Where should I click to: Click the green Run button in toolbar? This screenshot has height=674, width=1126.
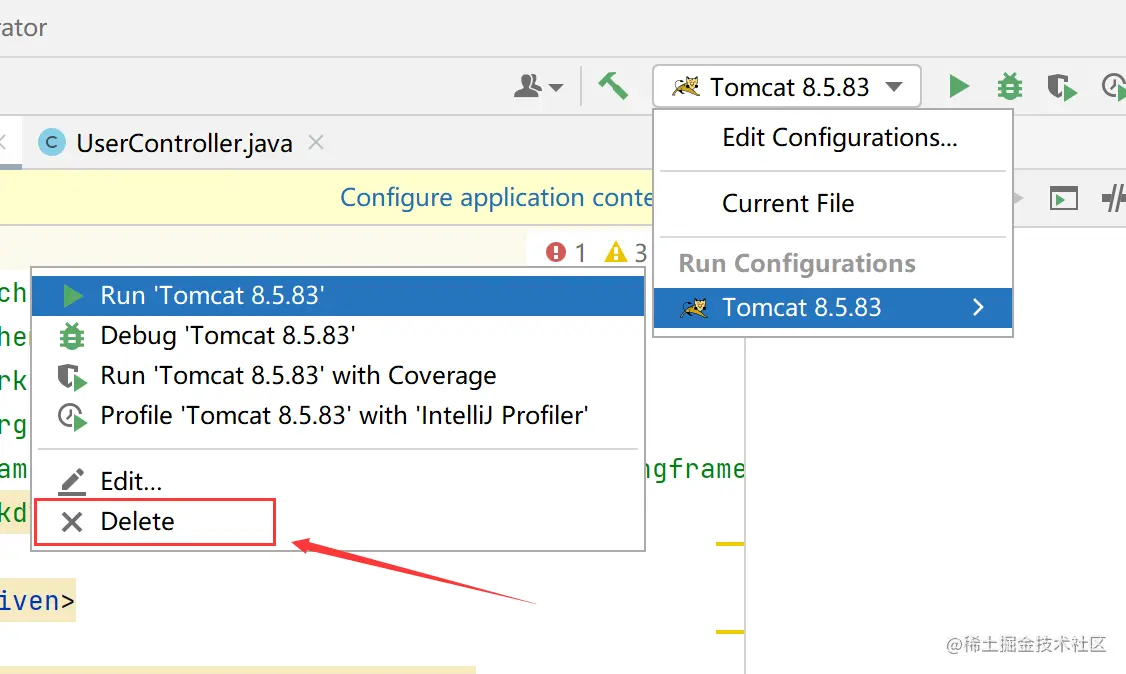click(x=959, y=87)
